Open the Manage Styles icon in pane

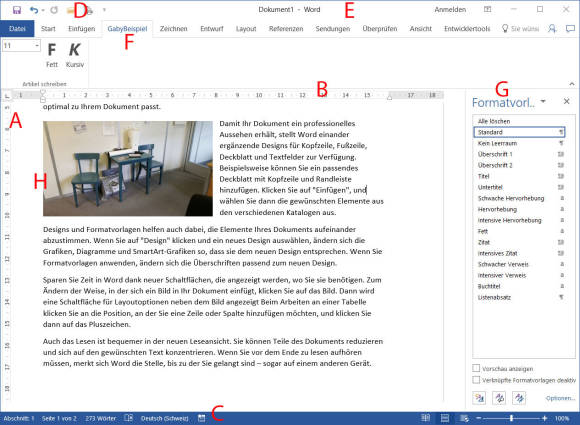(519, 398)
